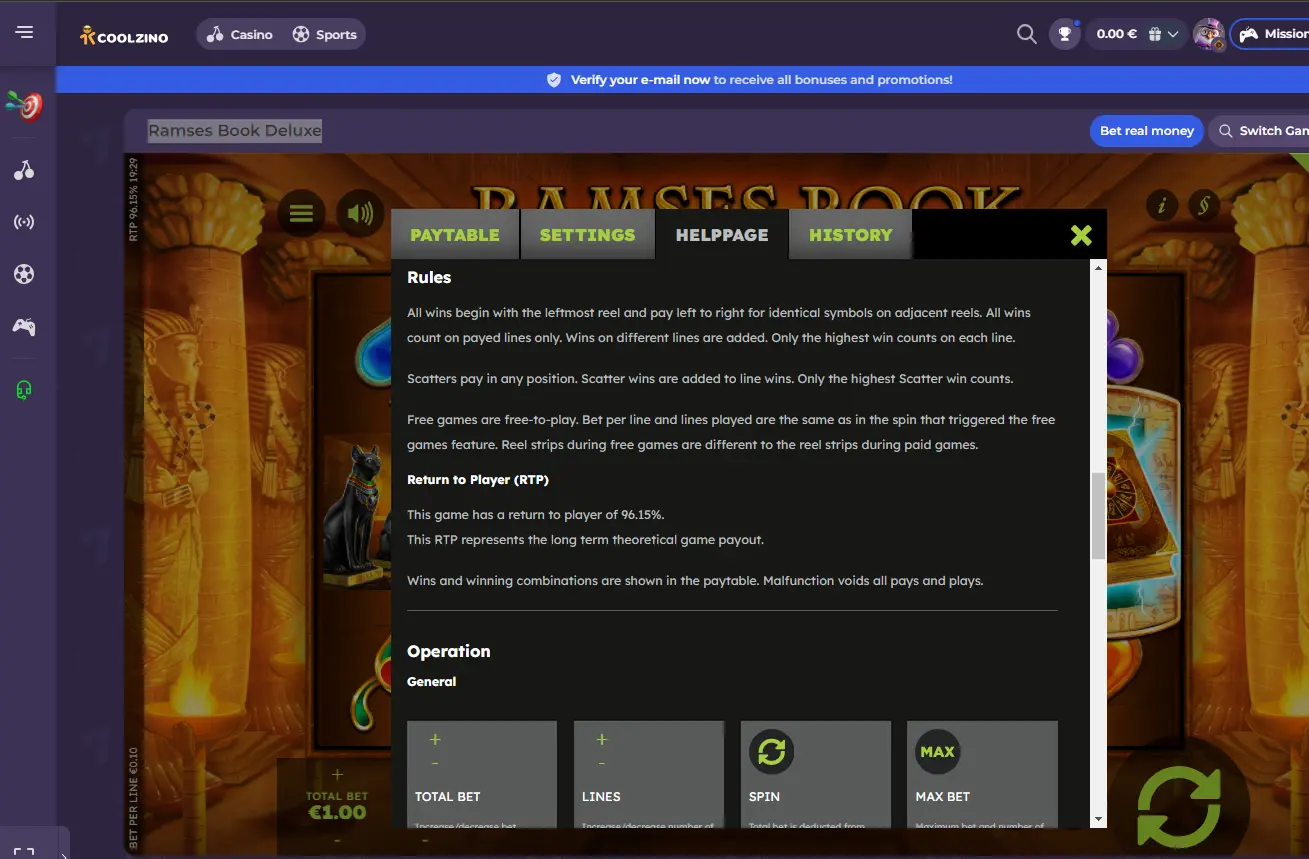Click the big green spin button in the game

1179,808
